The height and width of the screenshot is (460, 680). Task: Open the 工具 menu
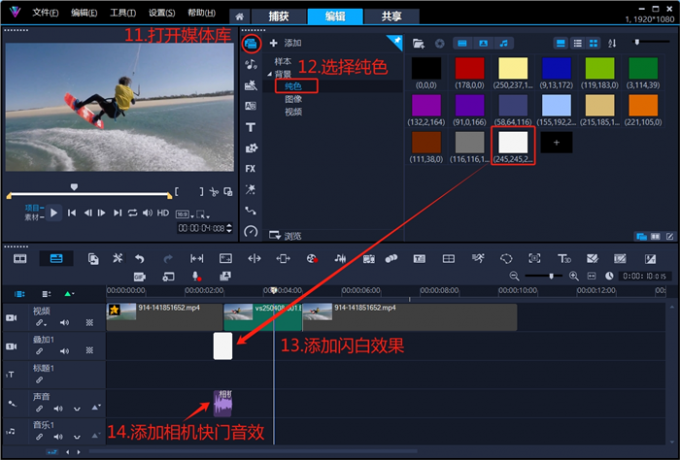point(123,13)
